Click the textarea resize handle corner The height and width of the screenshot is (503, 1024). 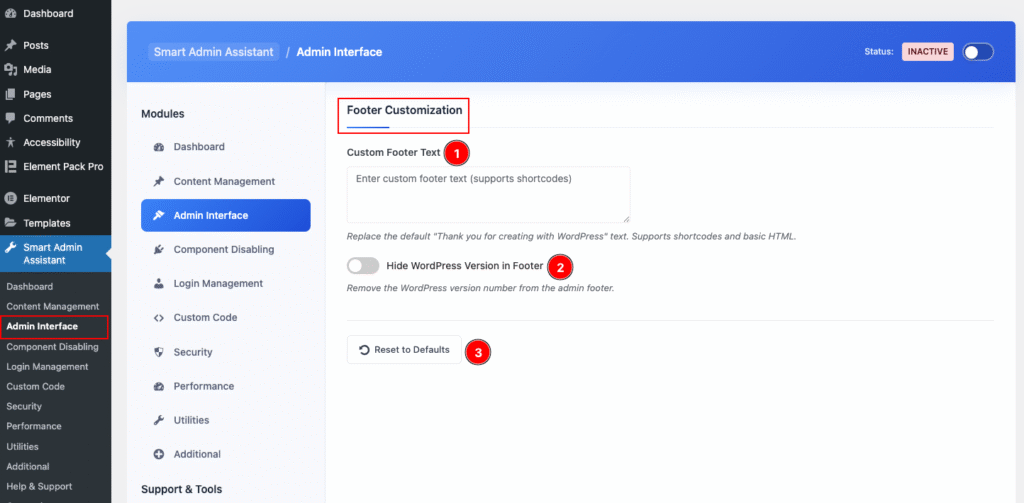pyautogui.click(x=626, y=219)
